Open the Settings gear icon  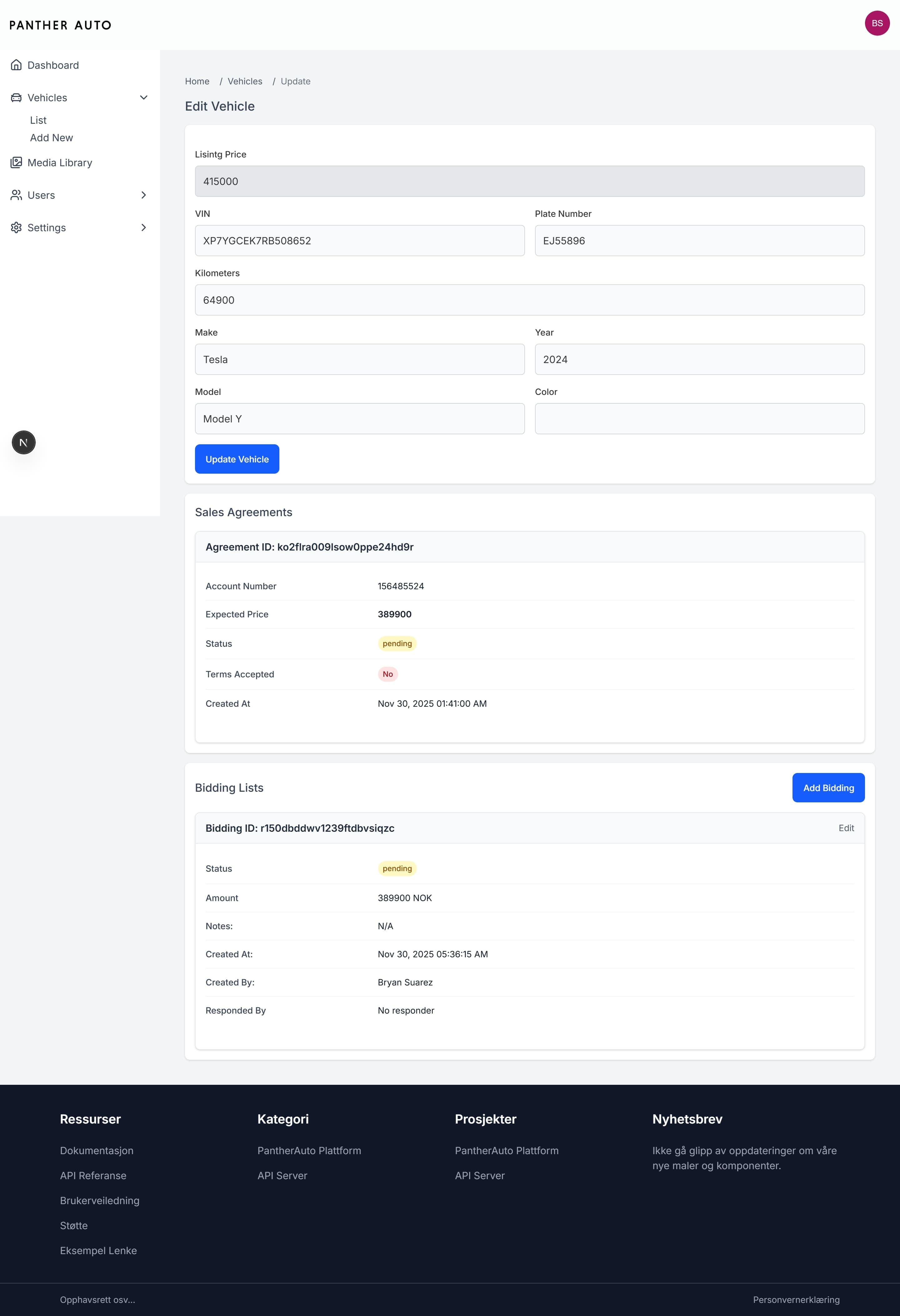[17, 228]
